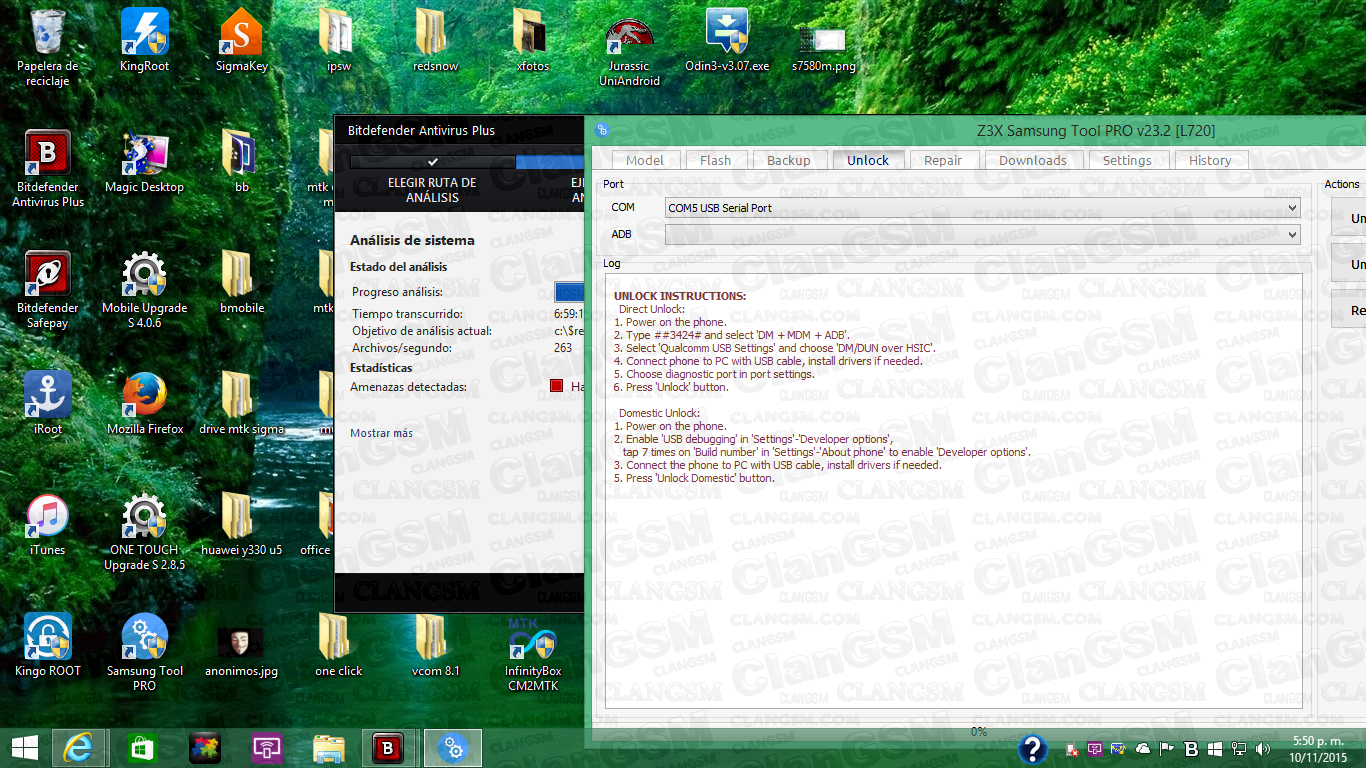This screenshot has height=768, width=1366.
Task: Open the Downloads tab
Action: [x=1033, y=160]
